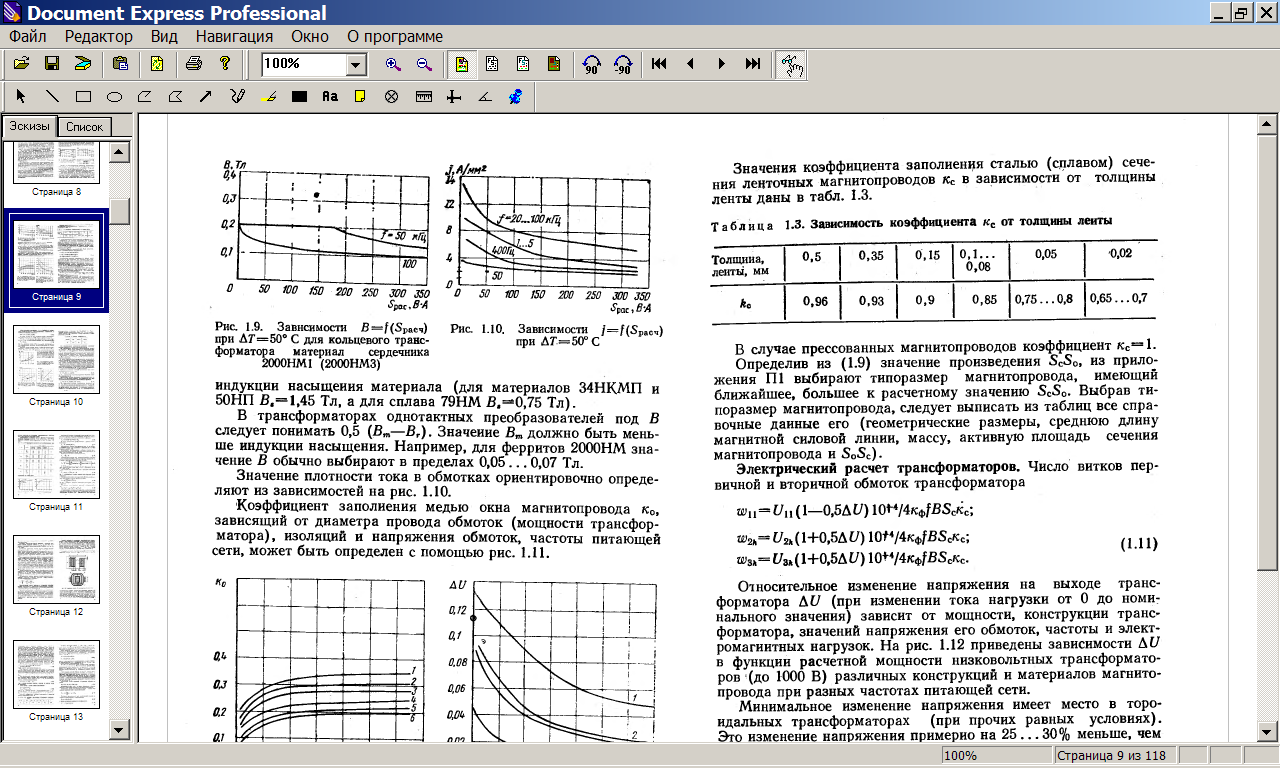Screen dimensions: 1280x768
Task: Open the 100% zoom dropdown
Action: click(356, 65)
